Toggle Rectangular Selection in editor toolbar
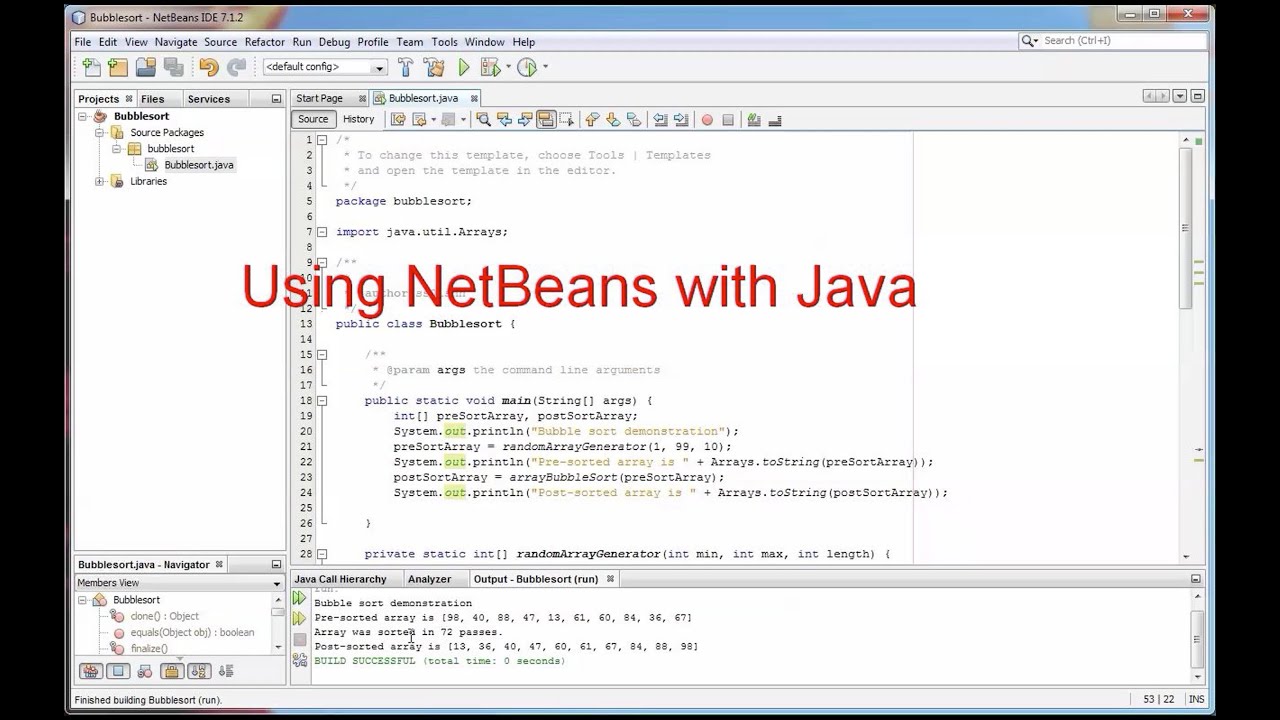Viewport: 1280px width, 720px height. click(x=567, y=119)
